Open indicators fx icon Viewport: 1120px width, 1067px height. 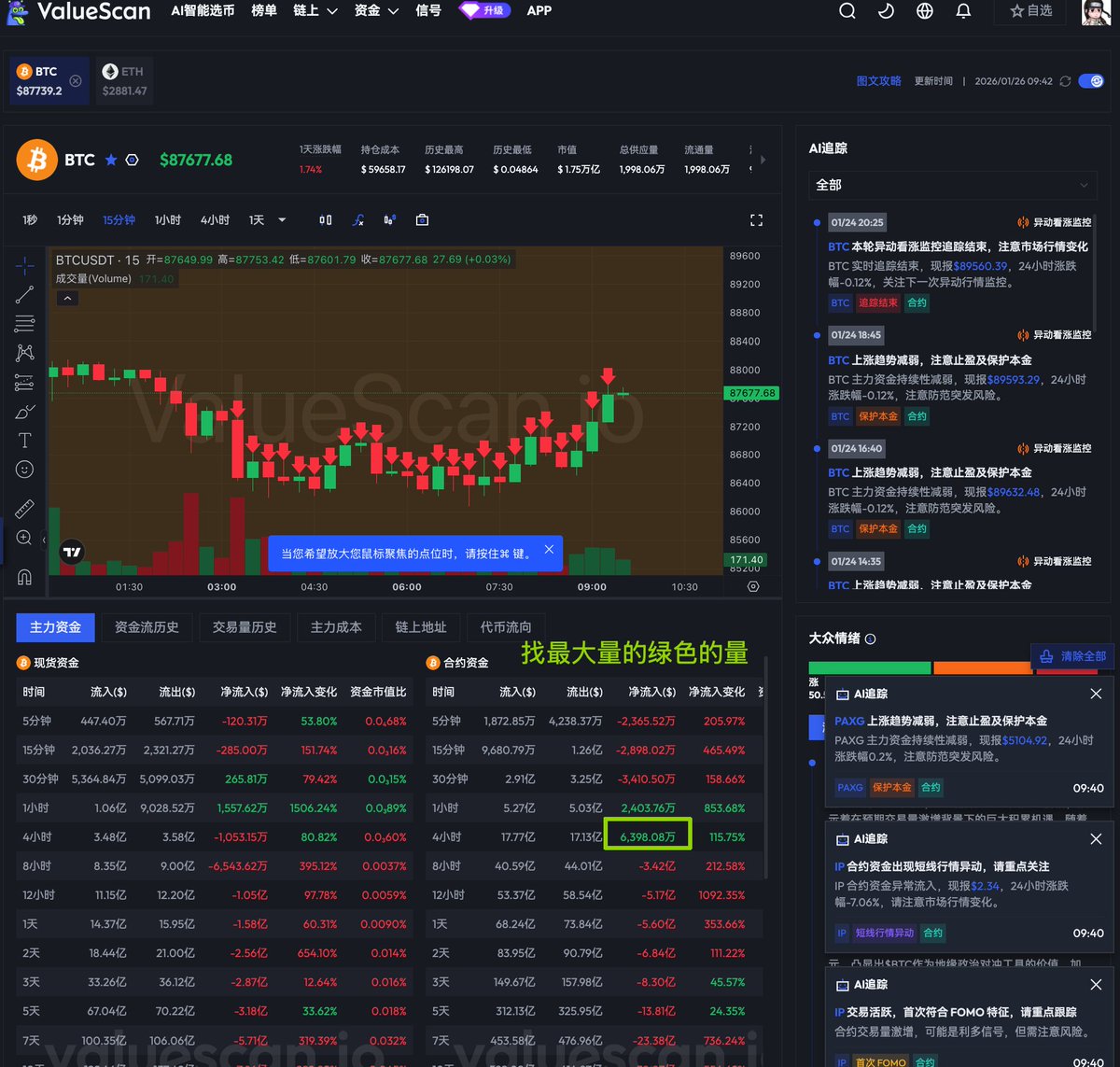(x=358, y=220)
